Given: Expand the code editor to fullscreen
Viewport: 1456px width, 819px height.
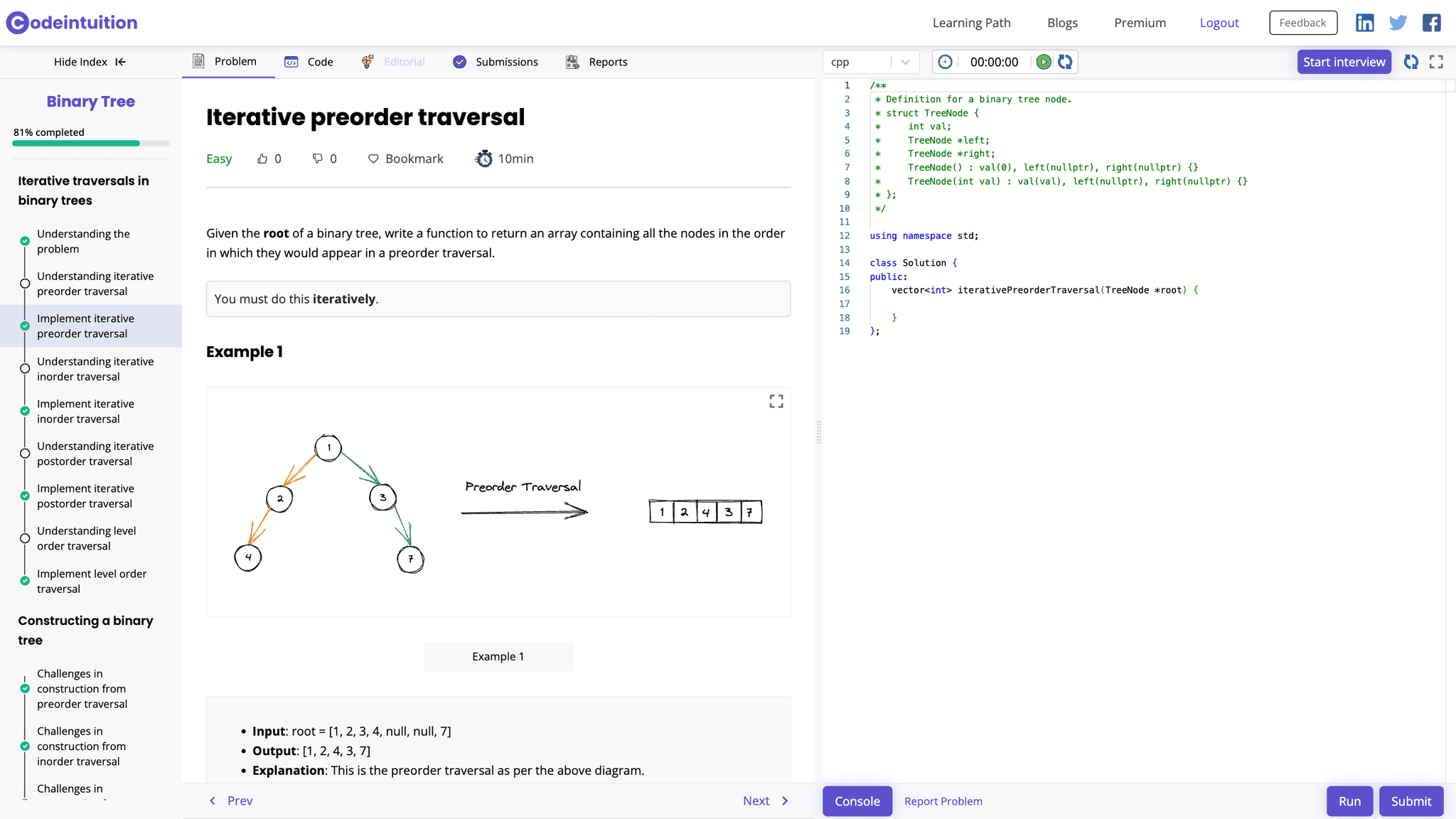Looking at the screenshot, I should pos(1436,62).
